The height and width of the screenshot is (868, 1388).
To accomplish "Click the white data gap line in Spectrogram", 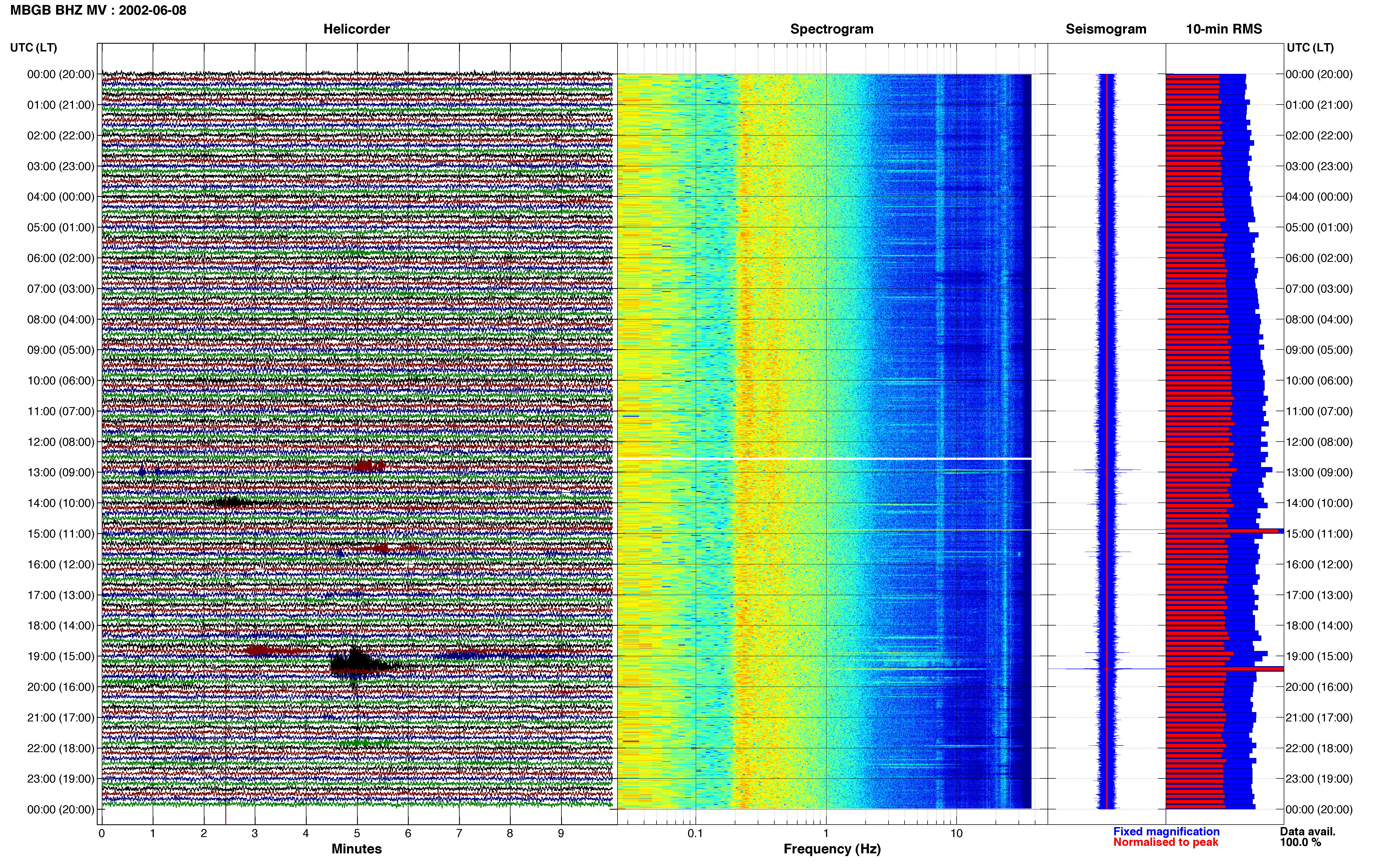I will point(824,459).
